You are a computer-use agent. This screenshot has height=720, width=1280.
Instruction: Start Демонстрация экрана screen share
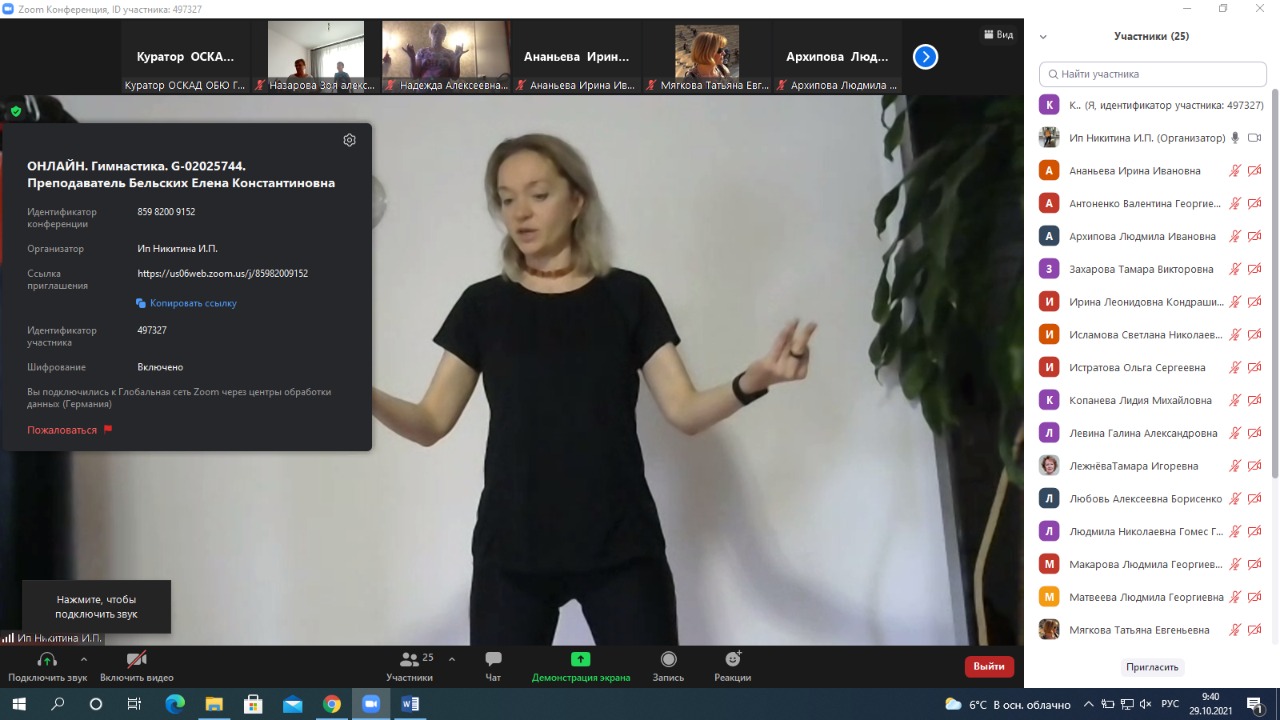coord(581,666)
